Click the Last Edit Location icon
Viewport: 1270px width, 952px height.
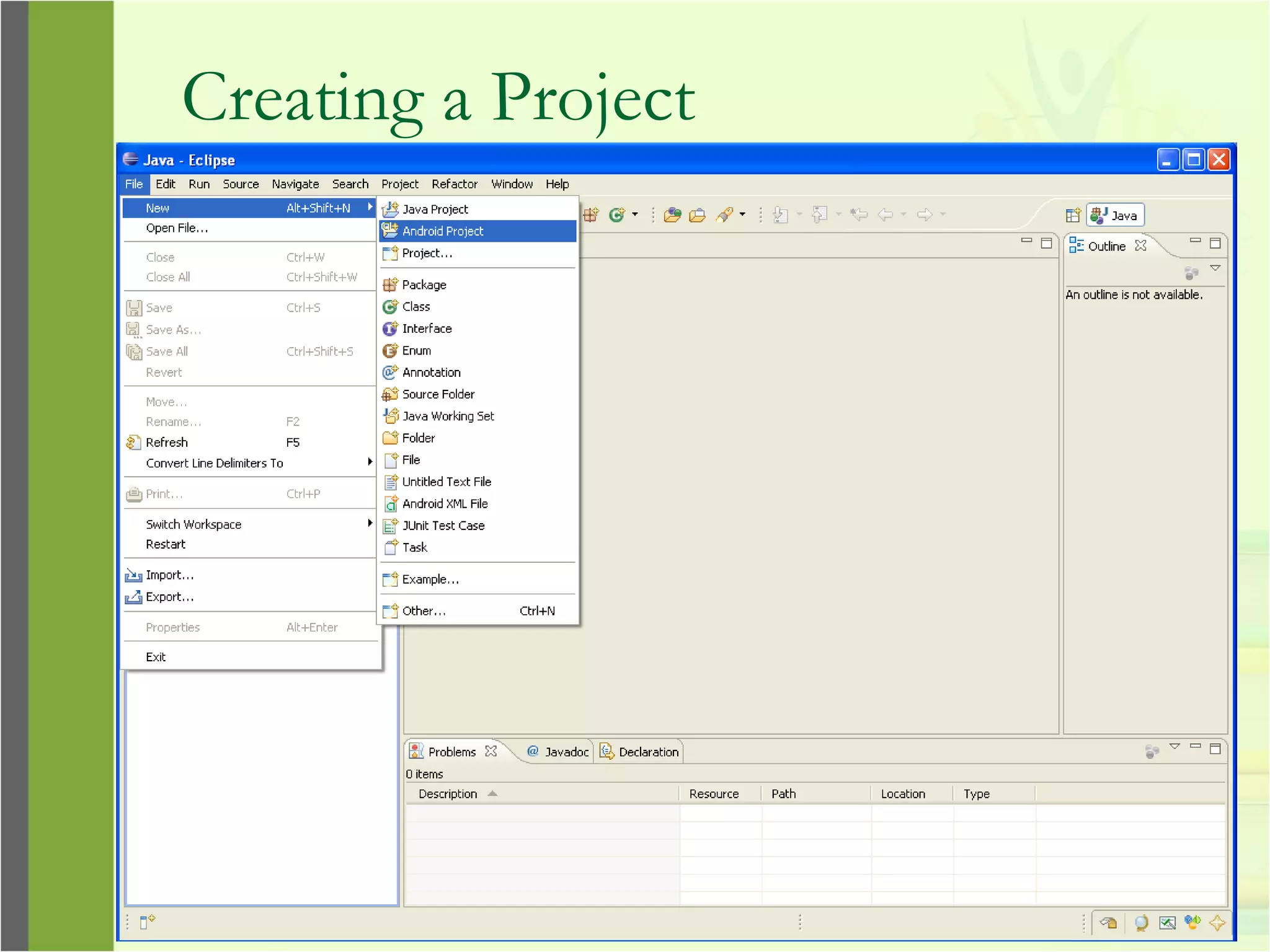pos(859,215)
